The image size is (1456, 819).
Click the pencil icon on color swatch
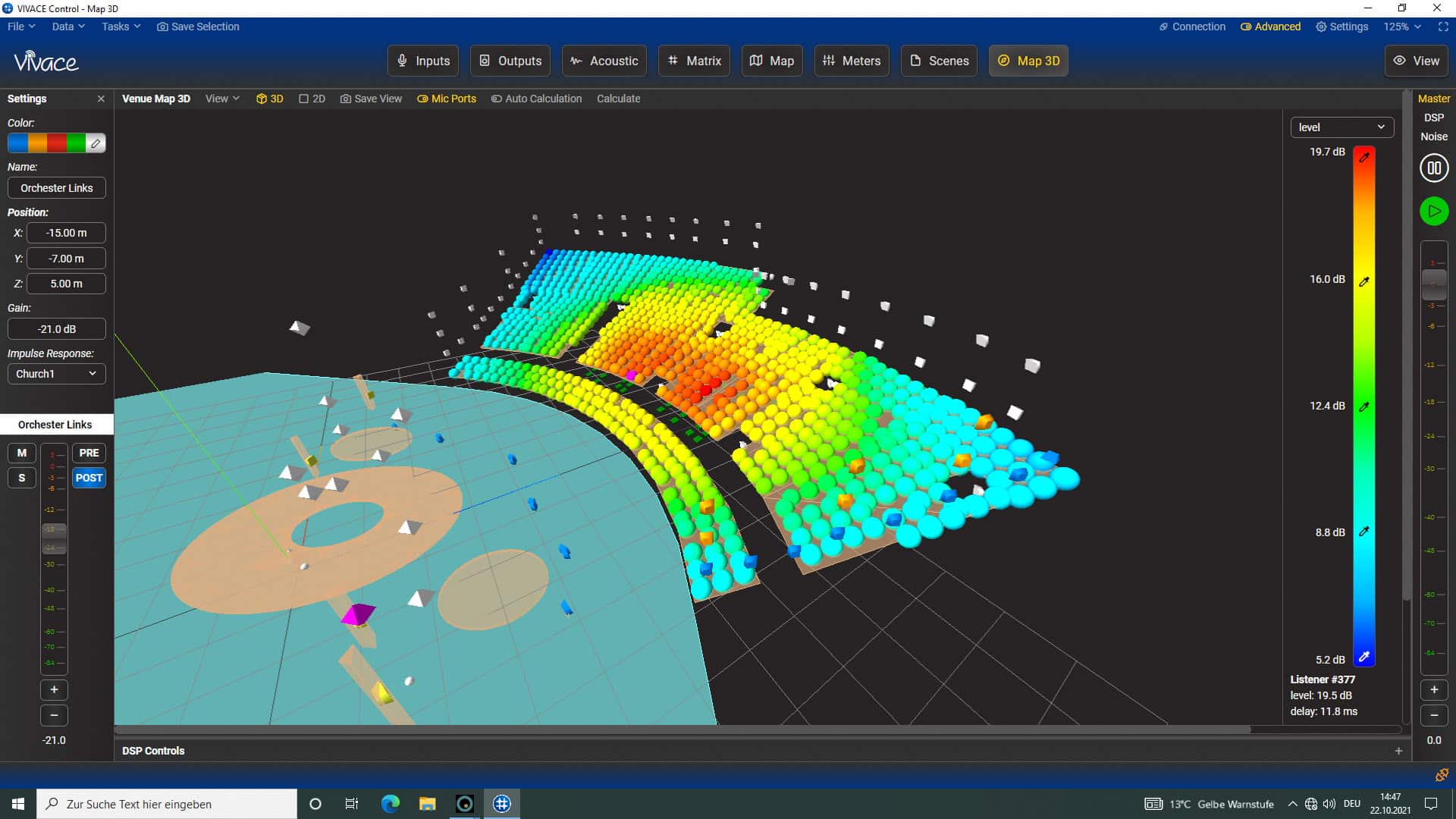tap(96, 143)
